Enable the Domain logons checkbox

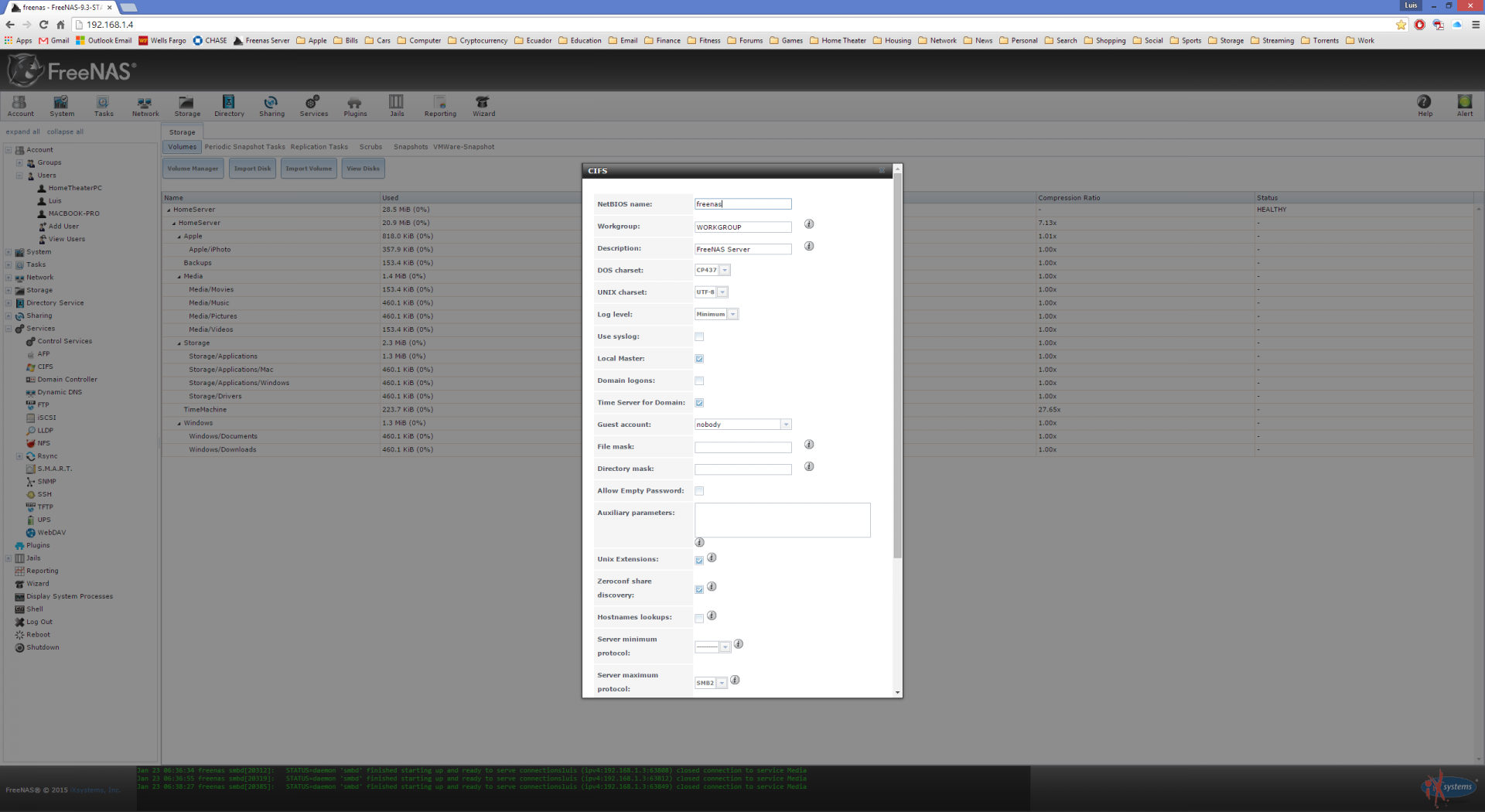[699, 380]
